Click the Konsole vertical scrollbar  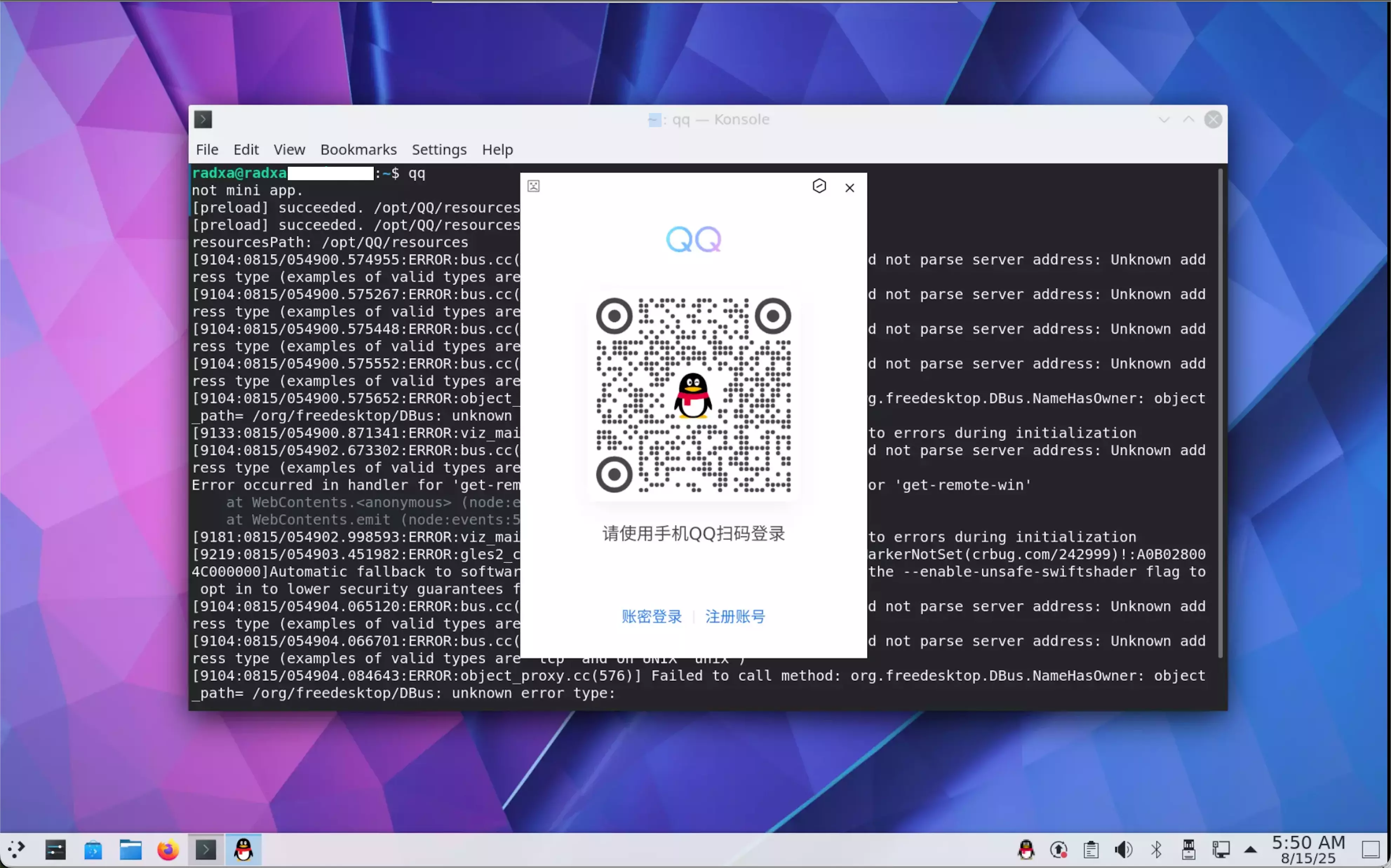(x=1220, y=413)
